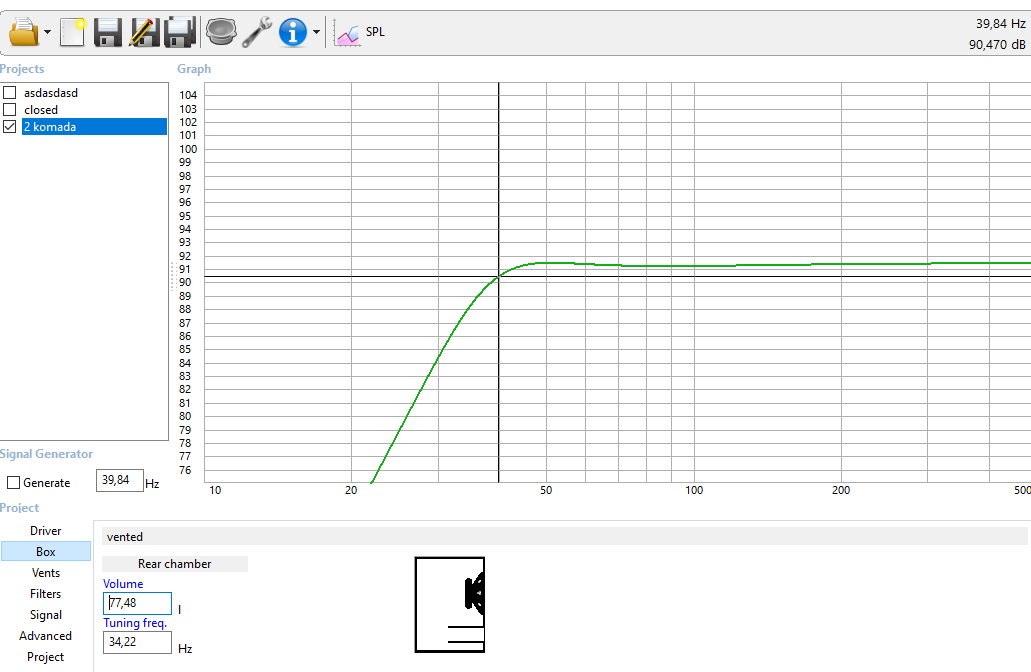Enable the asdasdasd project checkbox
This screenshot has height=672, width=1031.
tap(10, 92)
